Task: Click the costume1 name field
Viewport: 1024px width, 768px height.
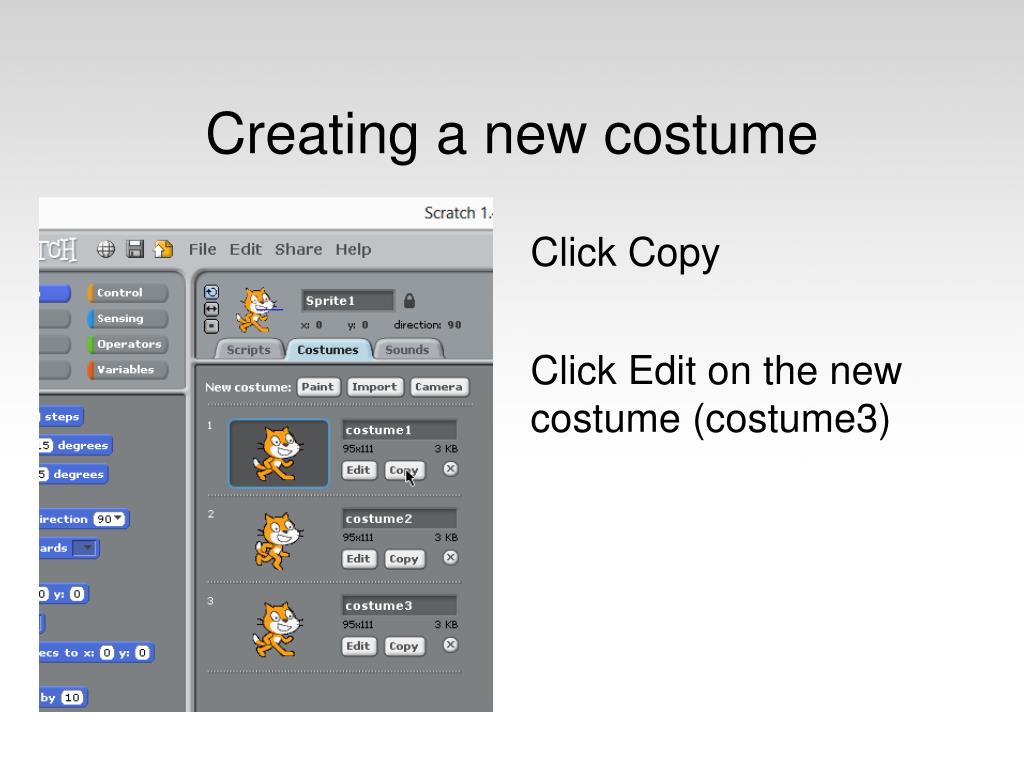Action: click(399, 430)
